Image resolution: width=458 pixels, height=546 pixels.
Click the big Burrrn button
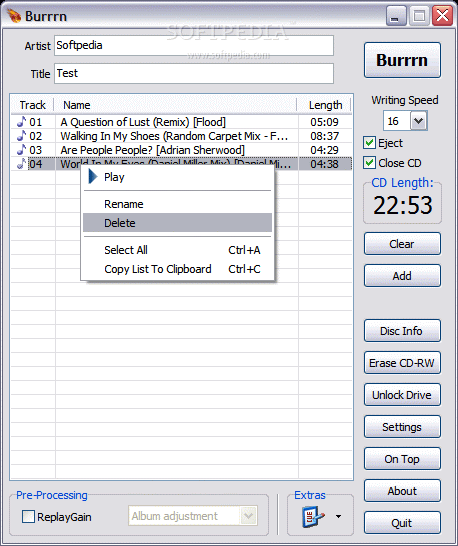pos(402,60)
